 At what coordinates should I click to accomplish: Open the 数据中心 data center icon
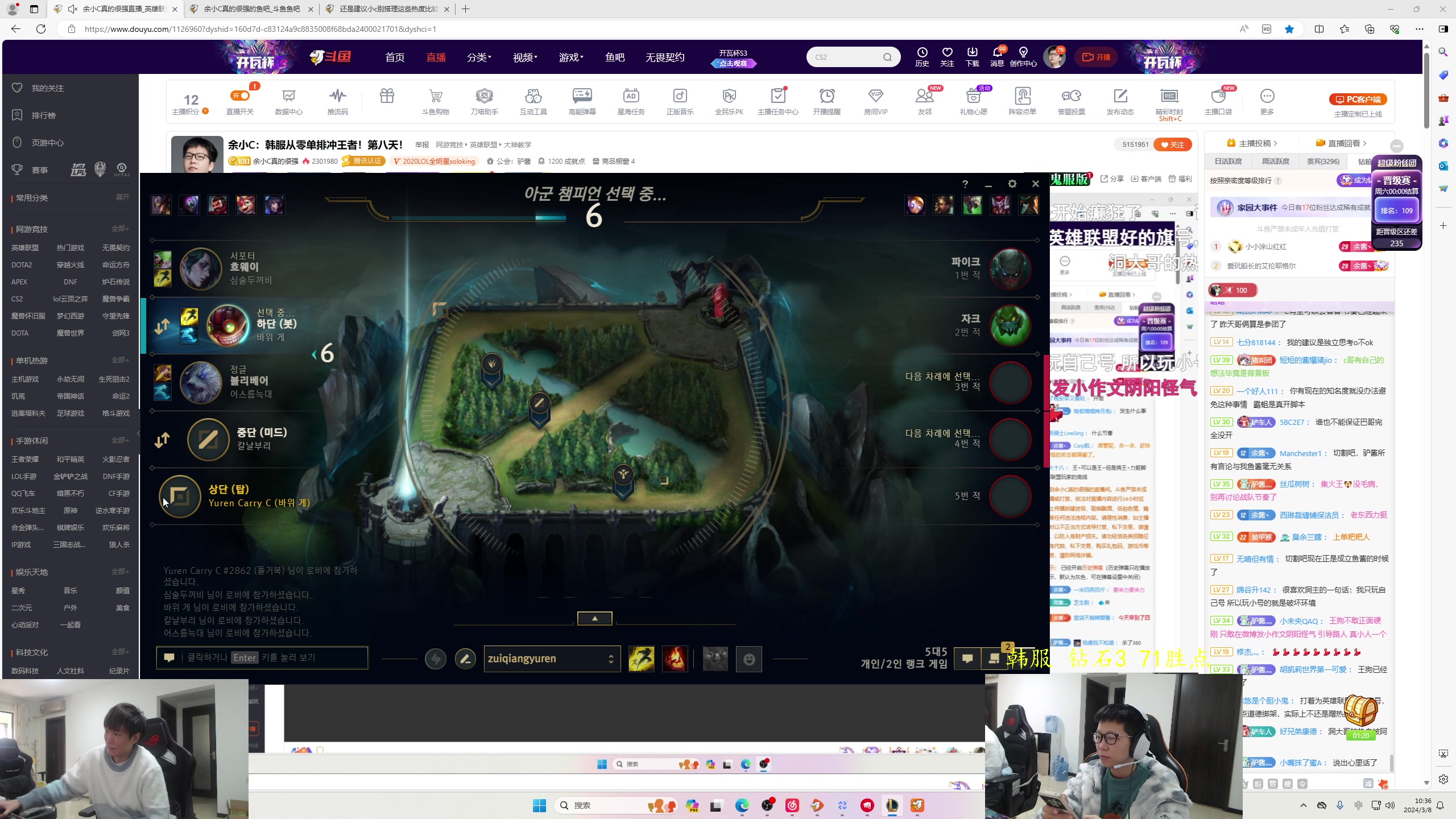point(289,97)
